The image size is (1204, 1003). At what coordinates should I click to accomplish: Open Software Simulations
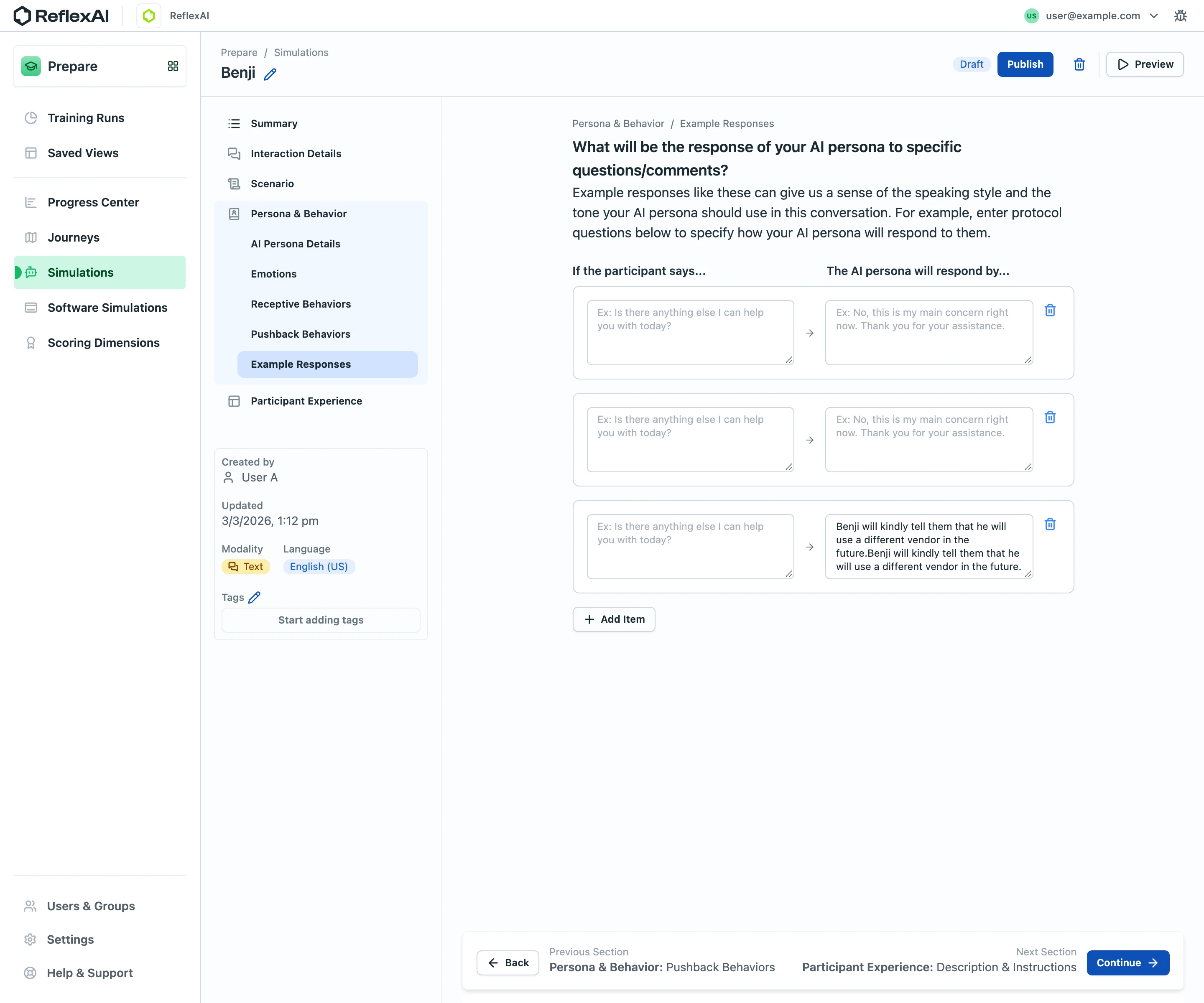[x=100, y=308]
